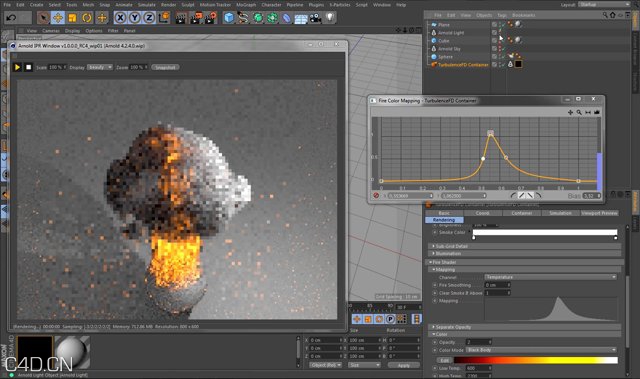Activate the Move tool in toolbar
The height and width of the screenshot is (379, 640).
click(58, 18)
